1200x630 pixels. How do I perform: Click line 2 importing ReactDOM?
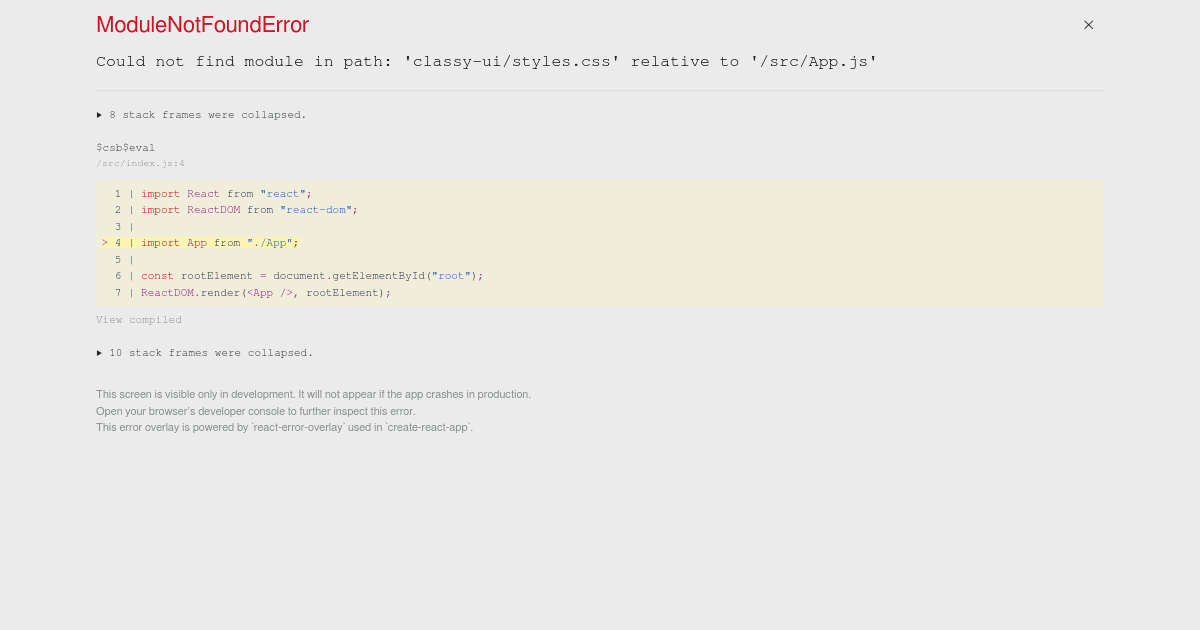(x=250, y=210)
